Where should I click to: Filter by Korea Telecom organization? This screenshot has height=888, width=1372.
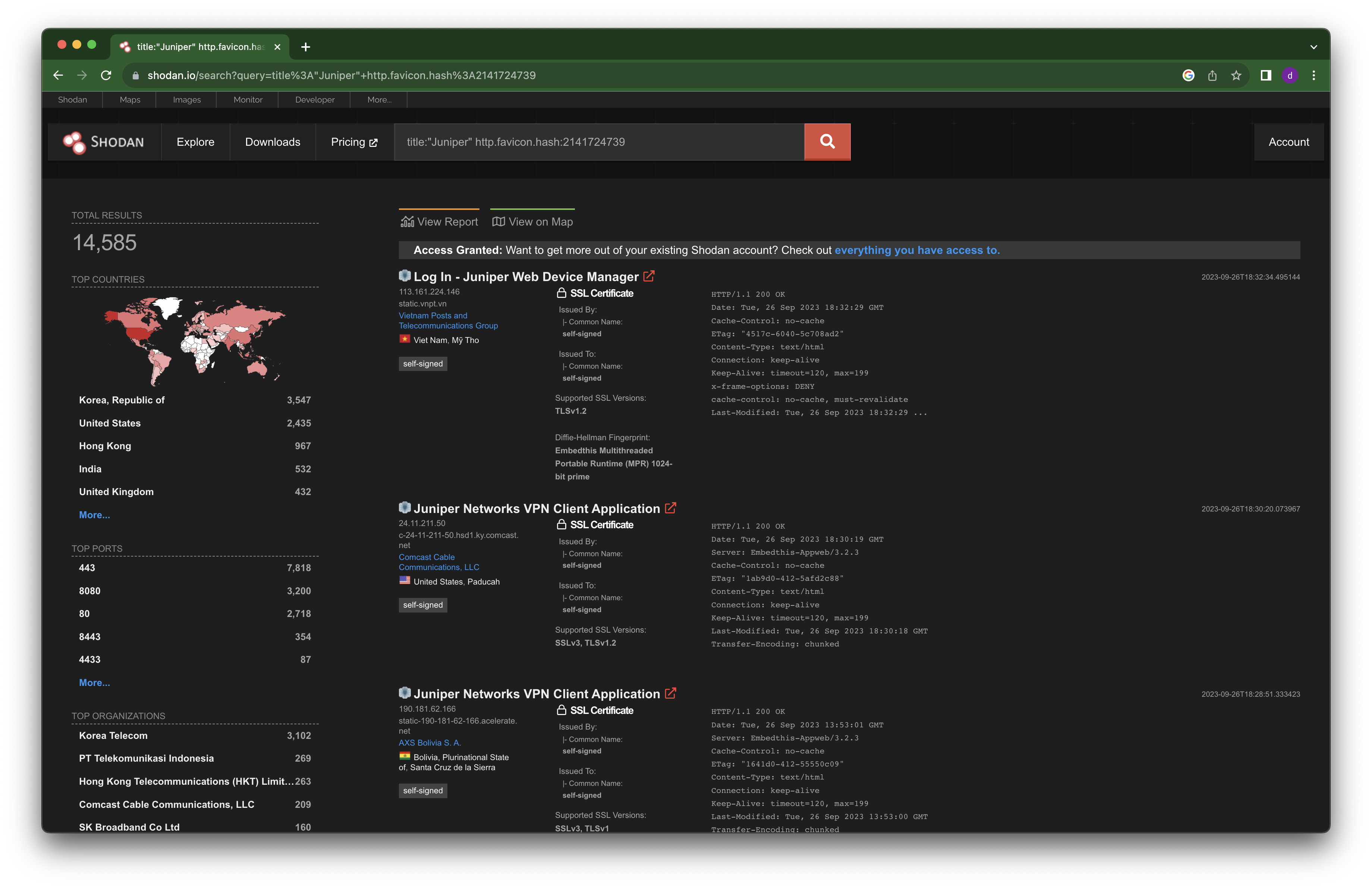click(x=195, y=735)
